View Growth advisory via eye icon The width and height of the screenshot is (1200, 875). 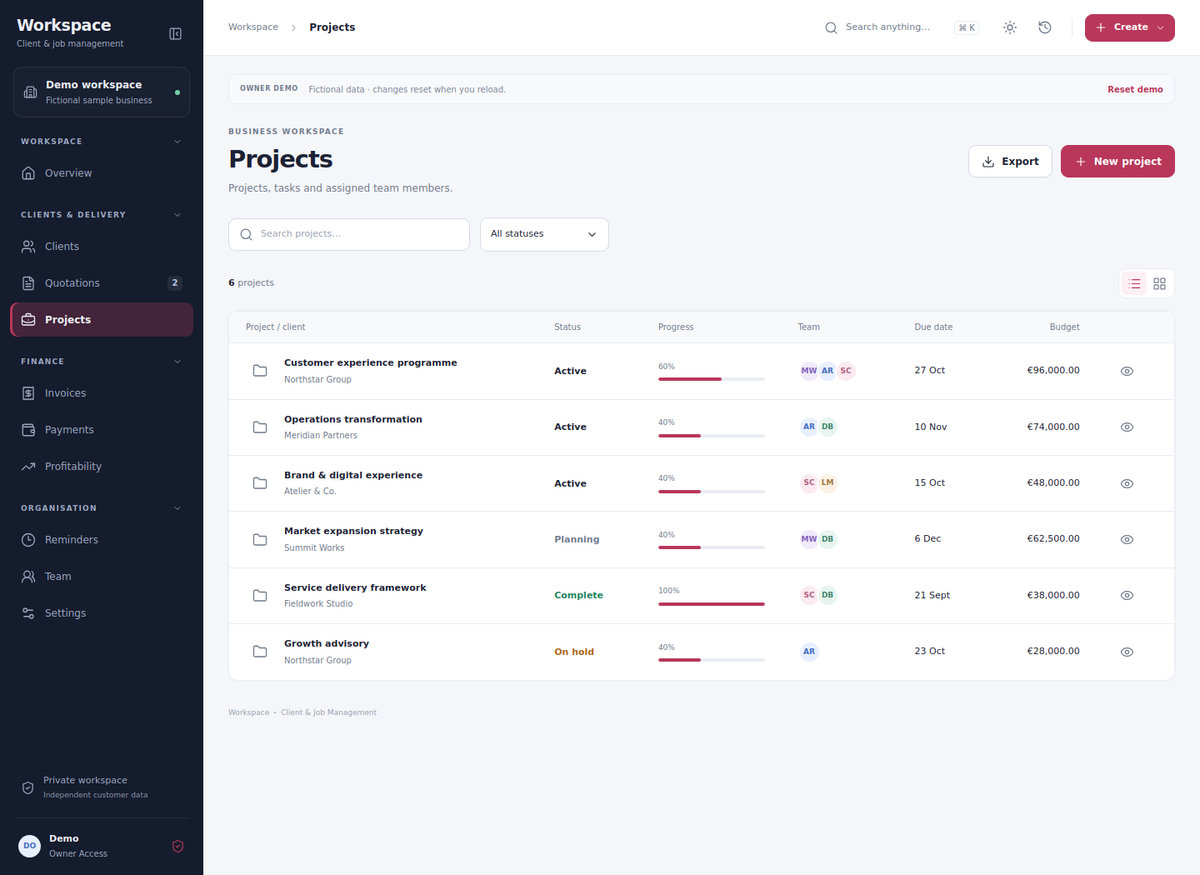(1127, 651)
